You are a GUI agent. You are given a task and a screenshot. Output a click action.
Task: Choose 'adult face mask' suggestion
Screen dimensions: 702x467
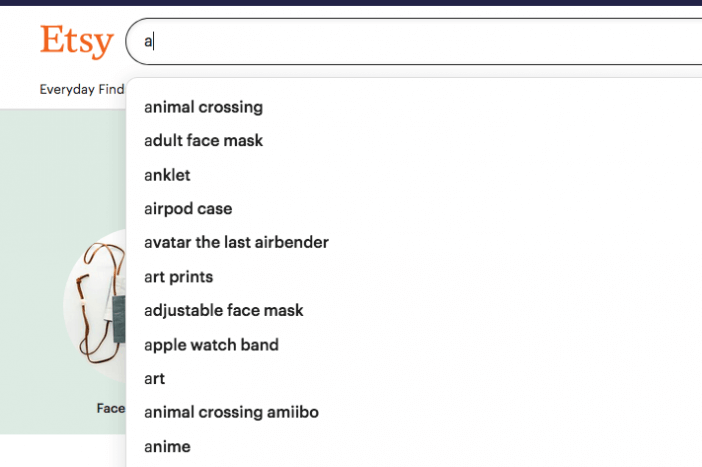tap(414, 141)
